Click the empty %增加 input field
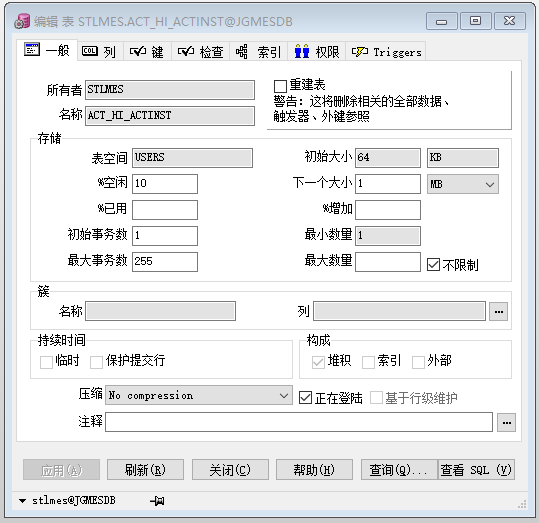539x523 pixels. (x=388, y=210)
